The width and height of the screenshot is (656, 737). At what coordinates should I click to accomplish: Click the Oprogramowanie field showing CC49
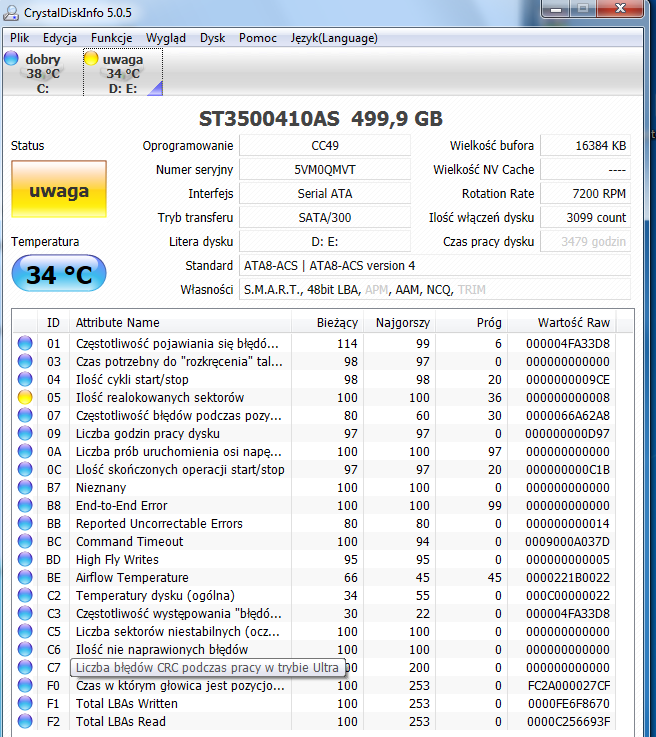pyautogui.click(x=325, y=146)
